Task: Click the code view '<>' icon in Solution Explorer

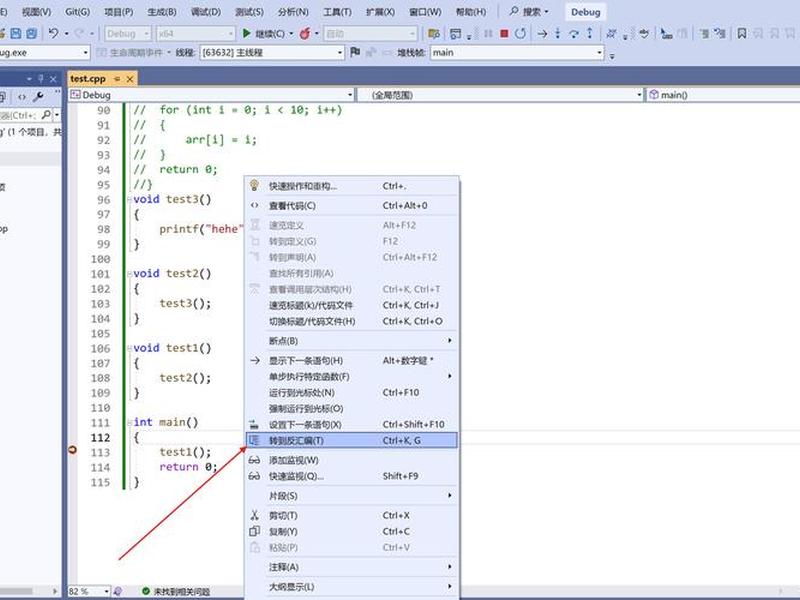Action: pyautogui.click(x=21, y=96)
